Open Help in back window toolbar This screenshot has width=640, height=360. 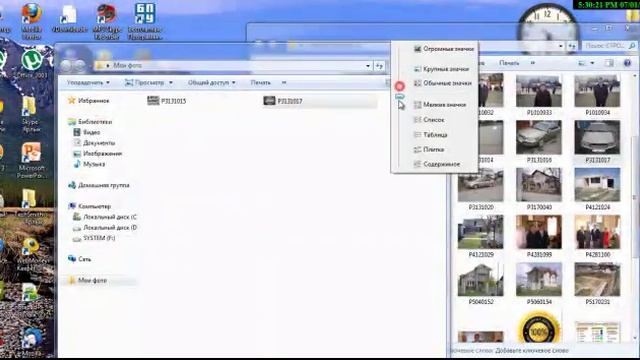coord(627,63)
